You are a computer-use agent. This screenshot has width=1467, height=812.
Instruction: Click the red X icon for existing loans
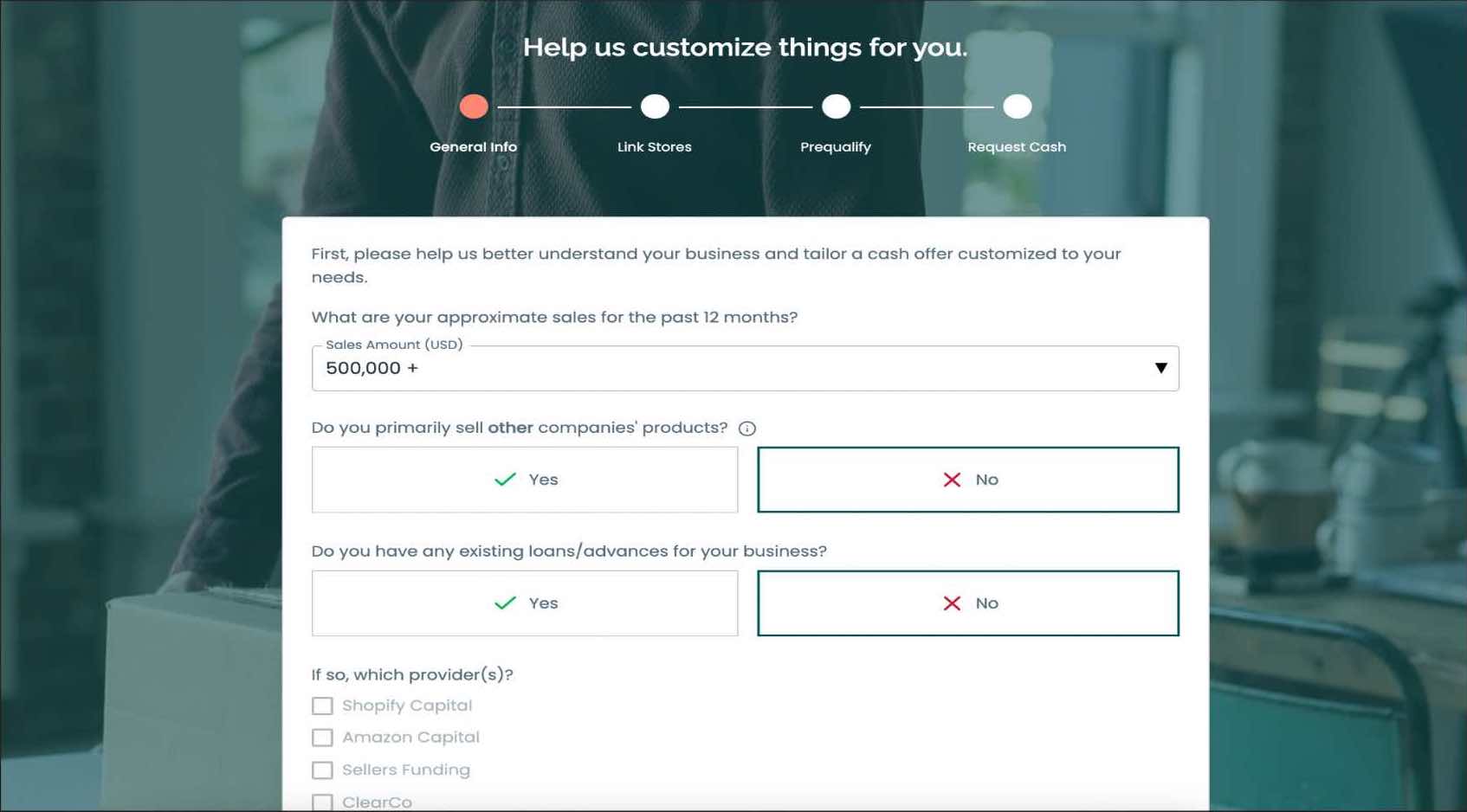point(952,603)
